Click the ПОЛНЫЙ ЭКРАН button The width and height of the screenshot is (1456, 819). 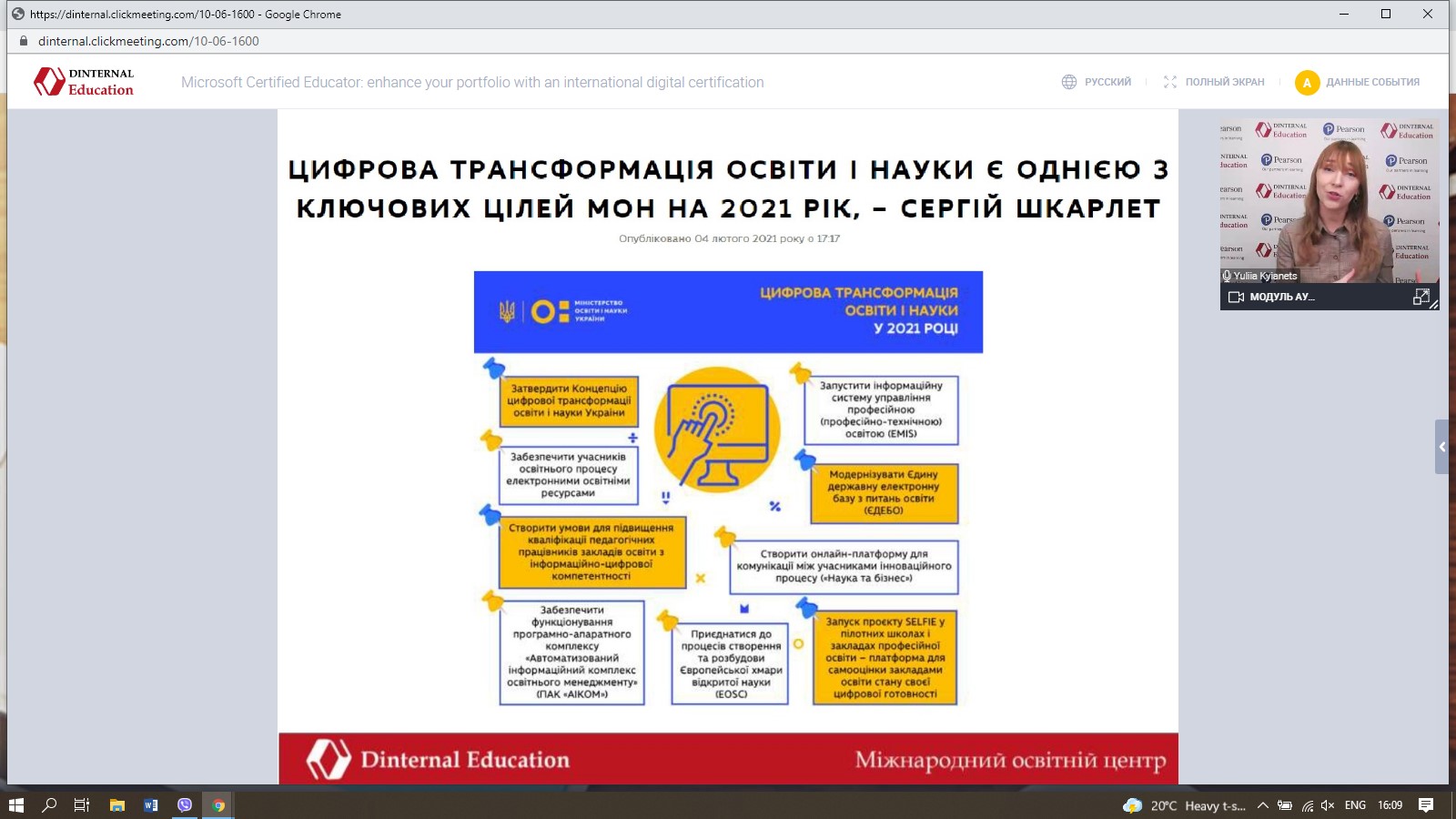[x=1224, y=82]
